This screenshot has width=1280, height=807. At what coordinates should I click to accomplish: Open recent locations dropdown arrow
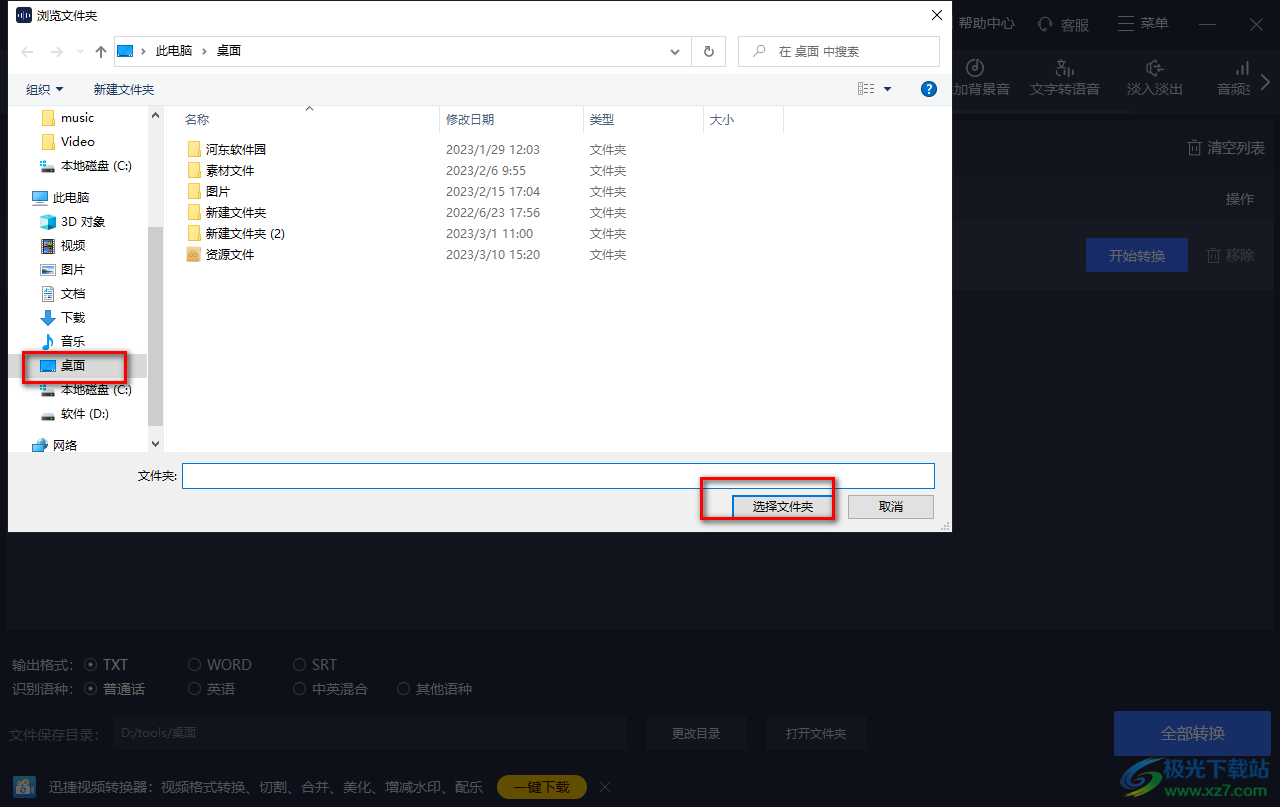click(x=78, y=51)
